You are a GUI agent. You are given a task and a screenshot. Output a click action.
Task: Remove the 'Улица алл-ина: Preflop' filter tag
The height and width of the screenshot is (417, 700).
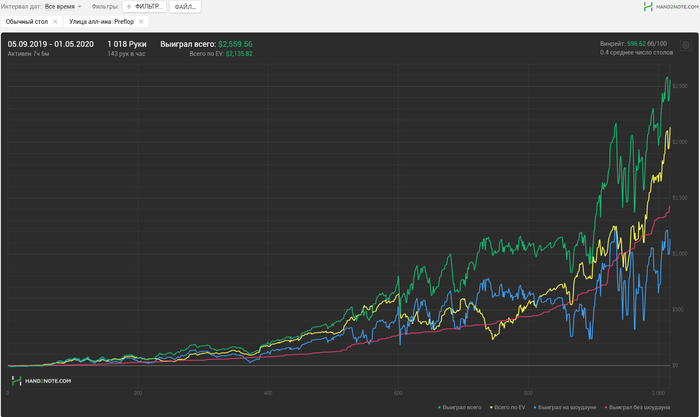point(141,21)
